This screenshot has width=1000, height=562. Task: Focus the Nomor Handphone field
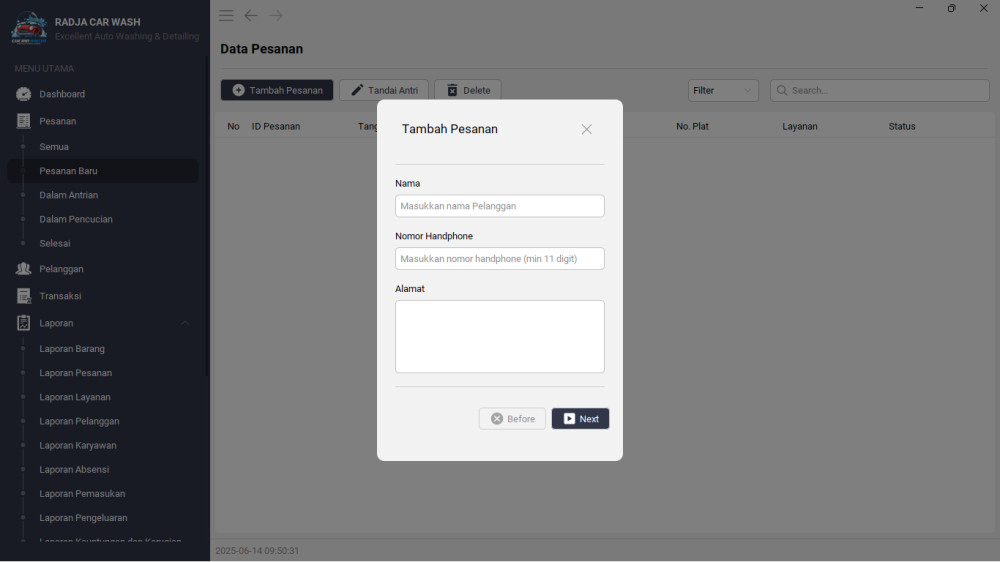point(500,258)
